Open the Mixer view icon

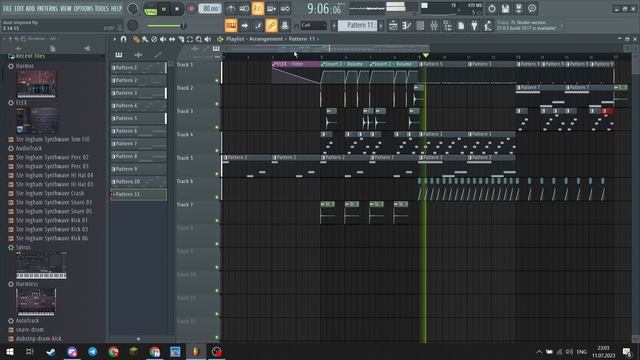tap(434, 26)
